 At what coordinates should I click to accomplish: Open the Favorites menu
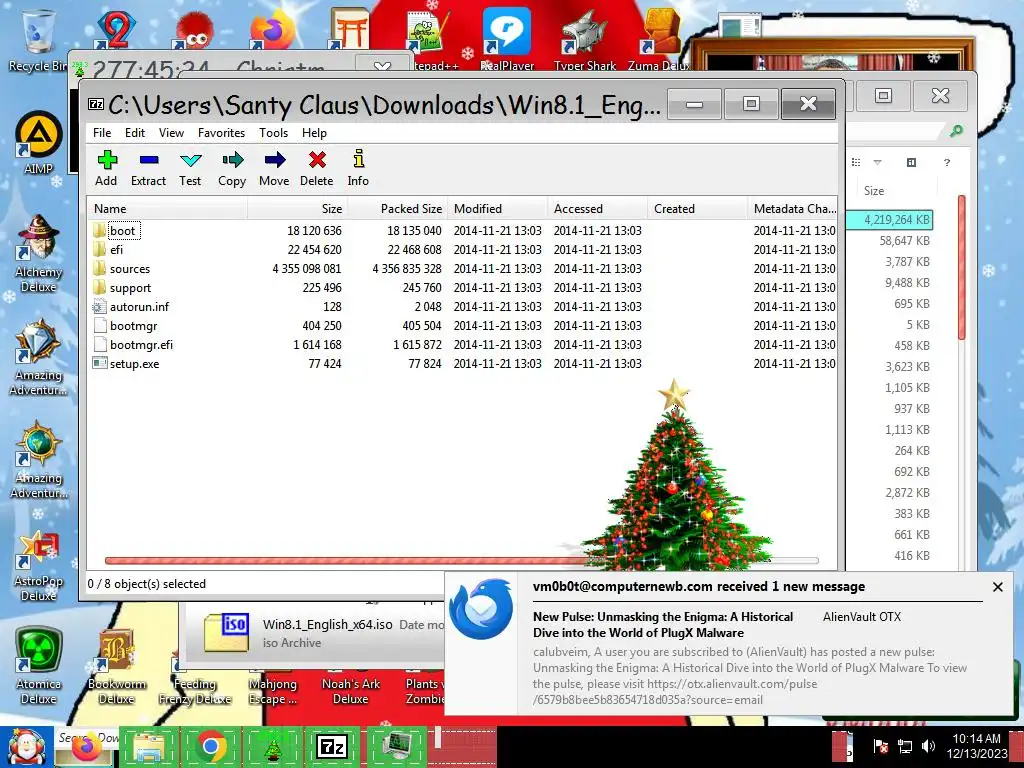click(x=221, y=133)
